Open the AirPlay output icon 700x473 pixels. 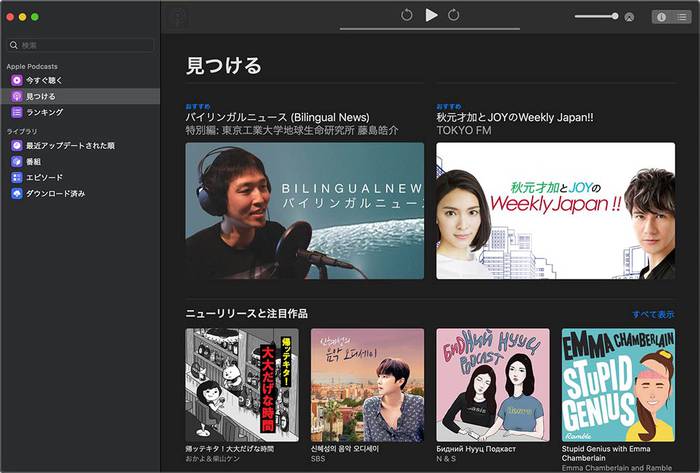629,17
